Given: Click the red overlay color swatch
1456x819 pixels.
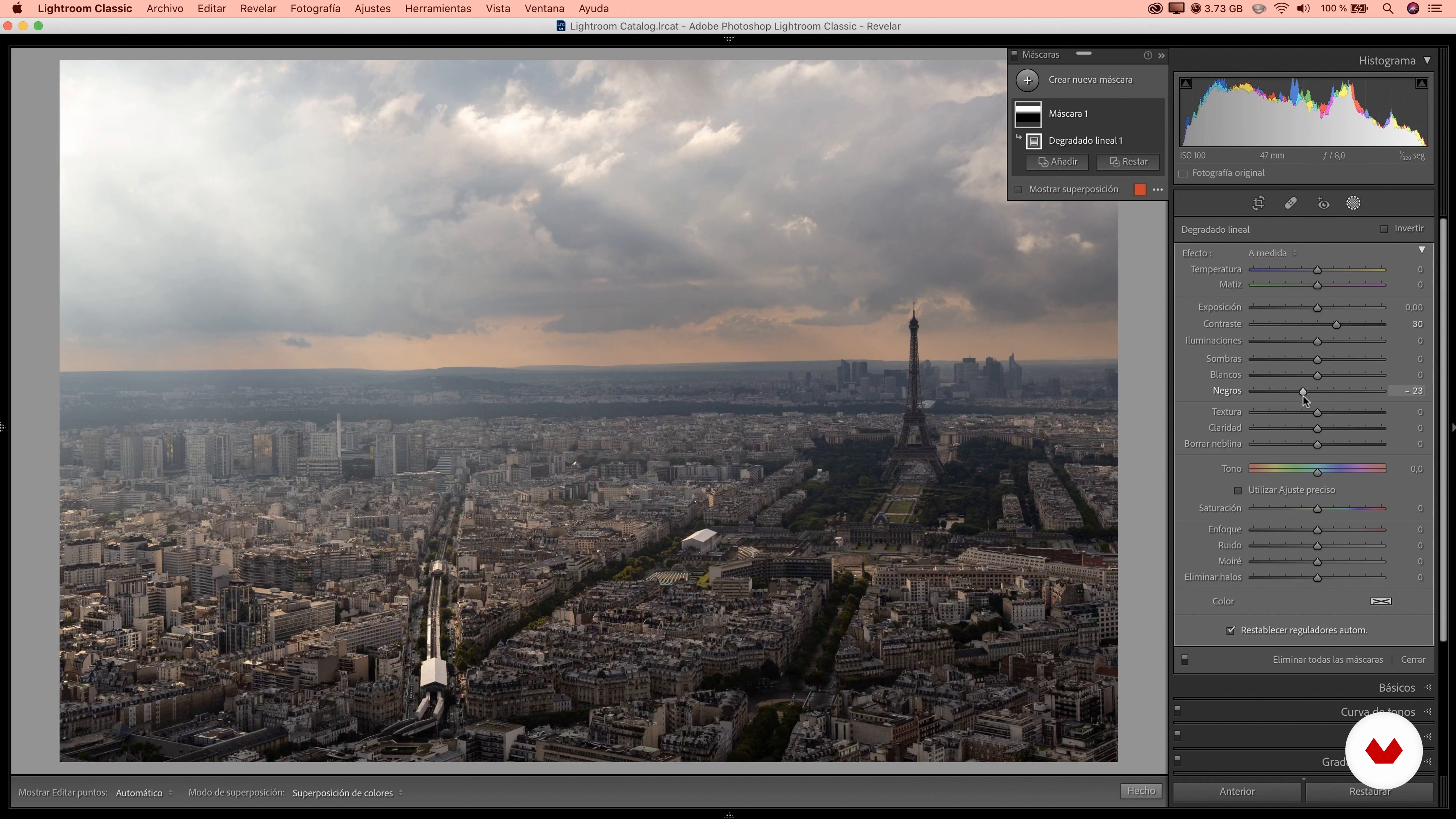Looking at the screenshot, I should tap(1140, 190).
